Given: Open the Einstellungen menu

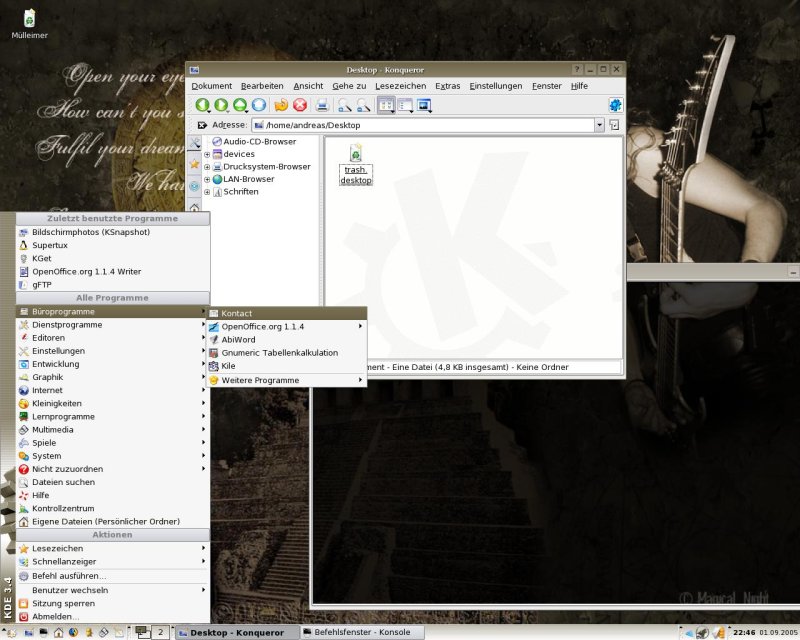Looking at the screenshot, I should [495, 86].
